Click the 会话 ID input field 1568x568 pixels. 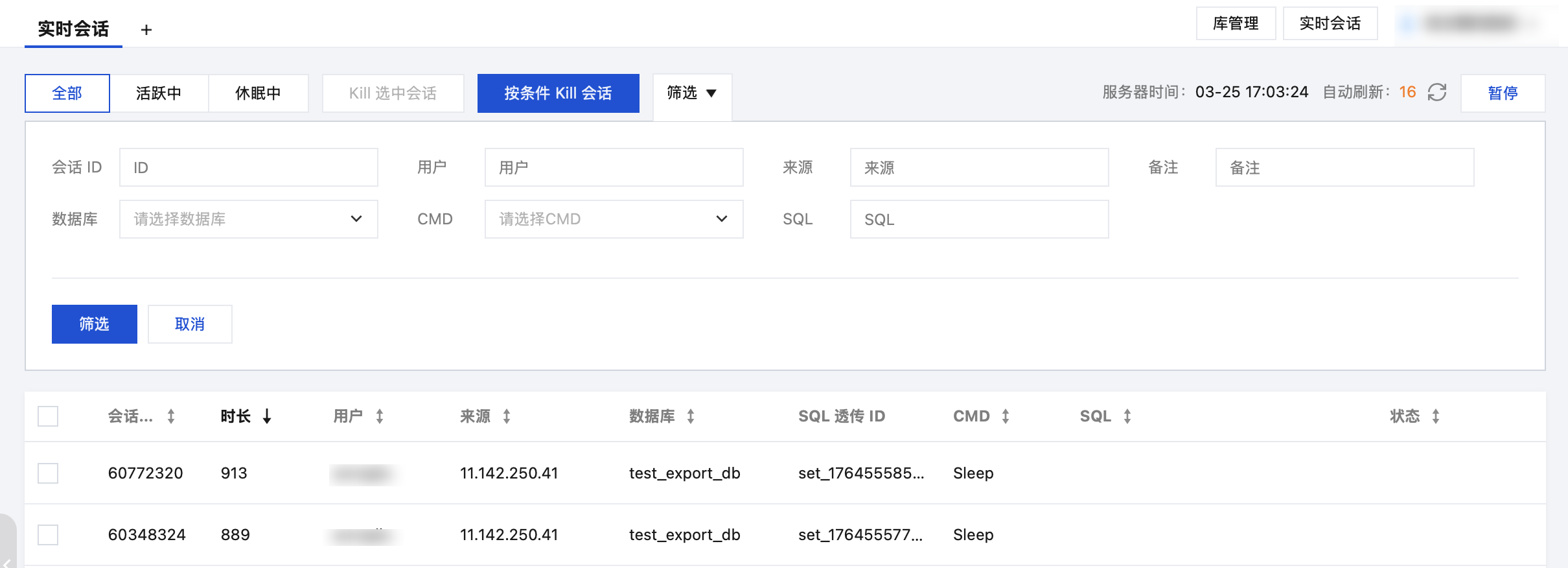248,167
